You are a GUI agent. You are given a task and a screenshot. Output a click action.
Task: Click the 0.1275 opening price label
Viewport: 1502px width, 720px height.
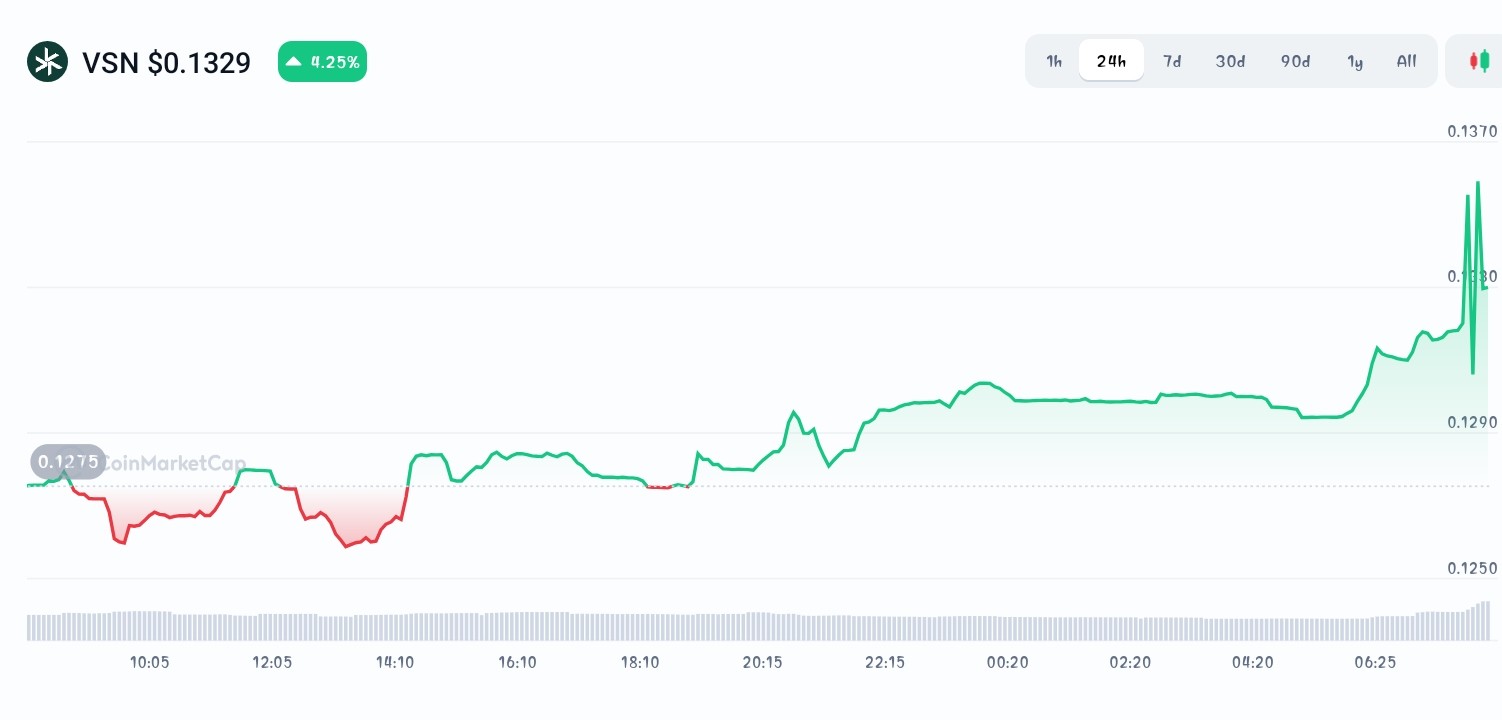68,462
